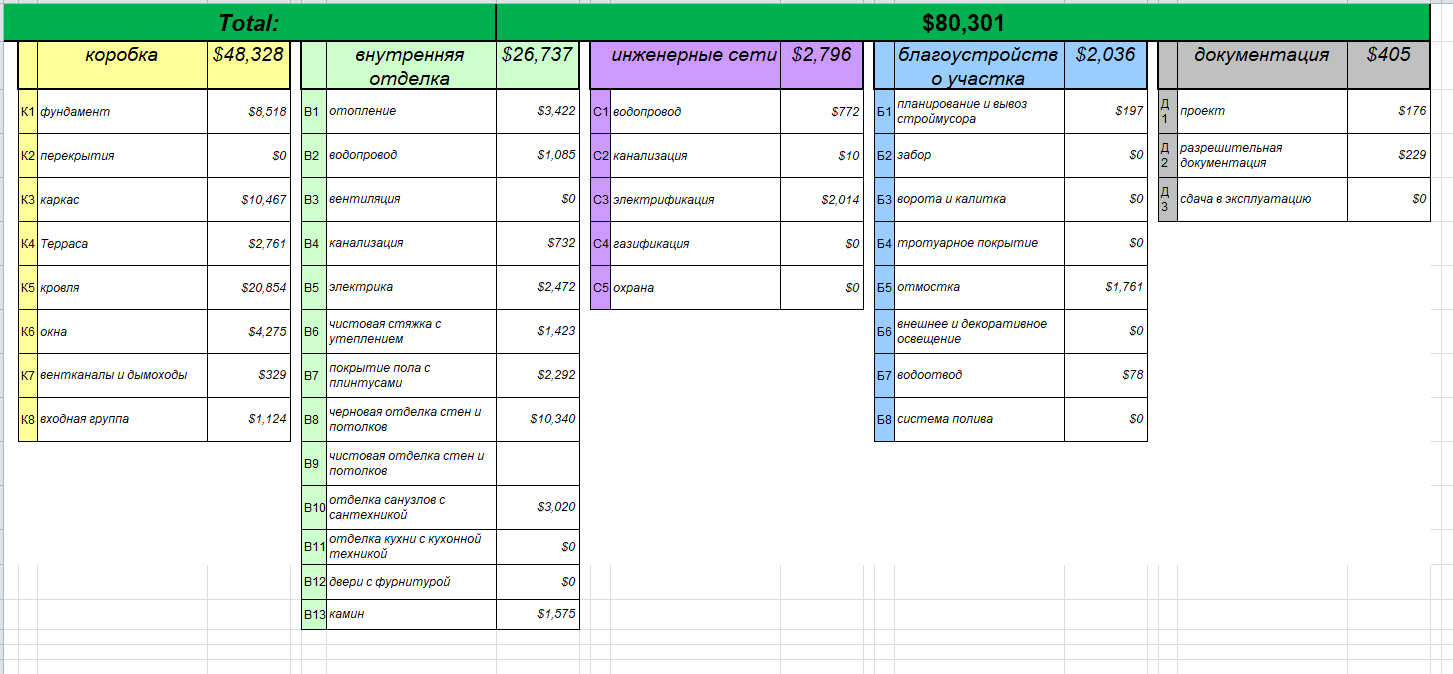Viewport: 1453px width, 674px height.
Task: Select the $2,761 amount cell
Action: (x=249, y=244)
